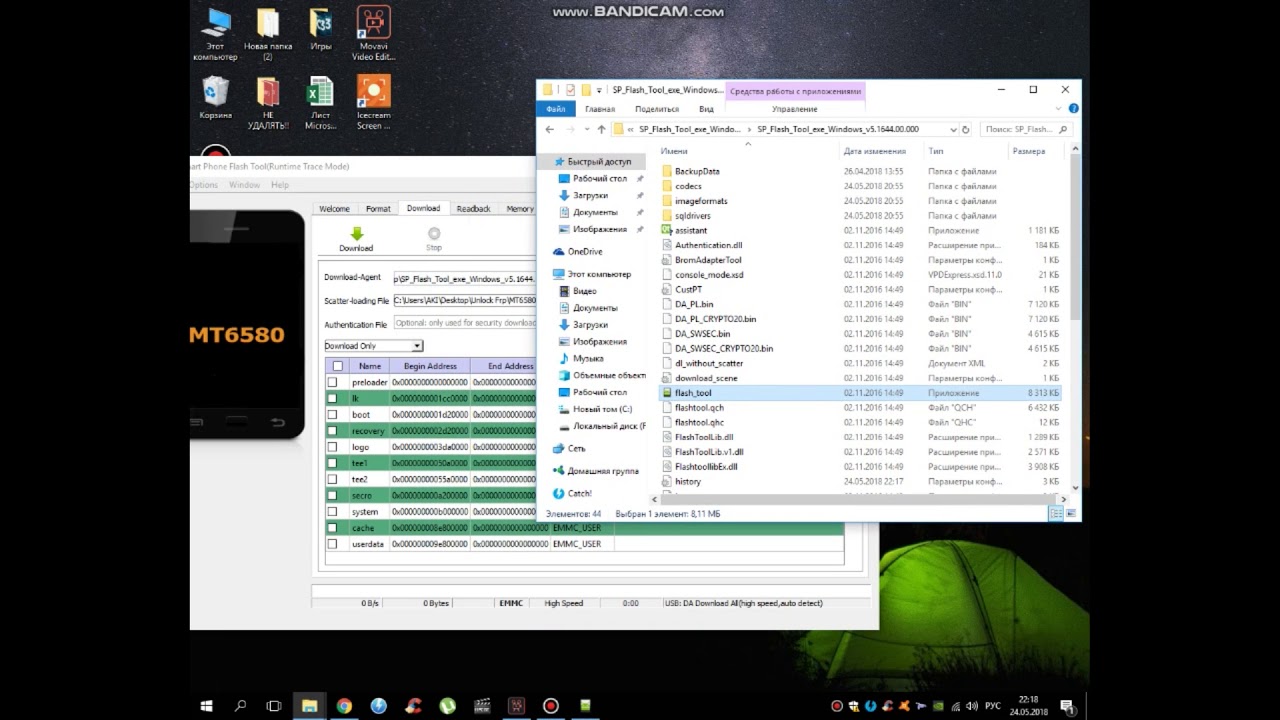Open the Bandicam taskbar icon
The height and width of the screenshot is (720, 1280).
550,706
